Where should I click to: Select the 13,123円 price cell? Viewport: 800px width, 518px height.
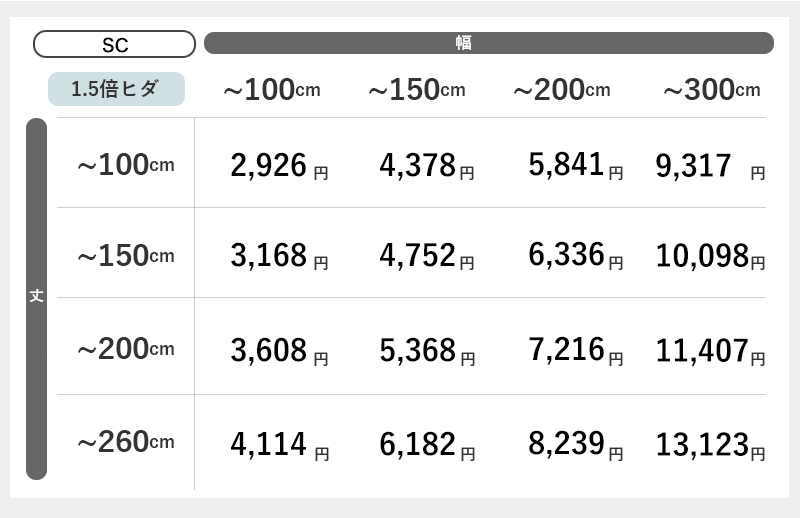711,445
